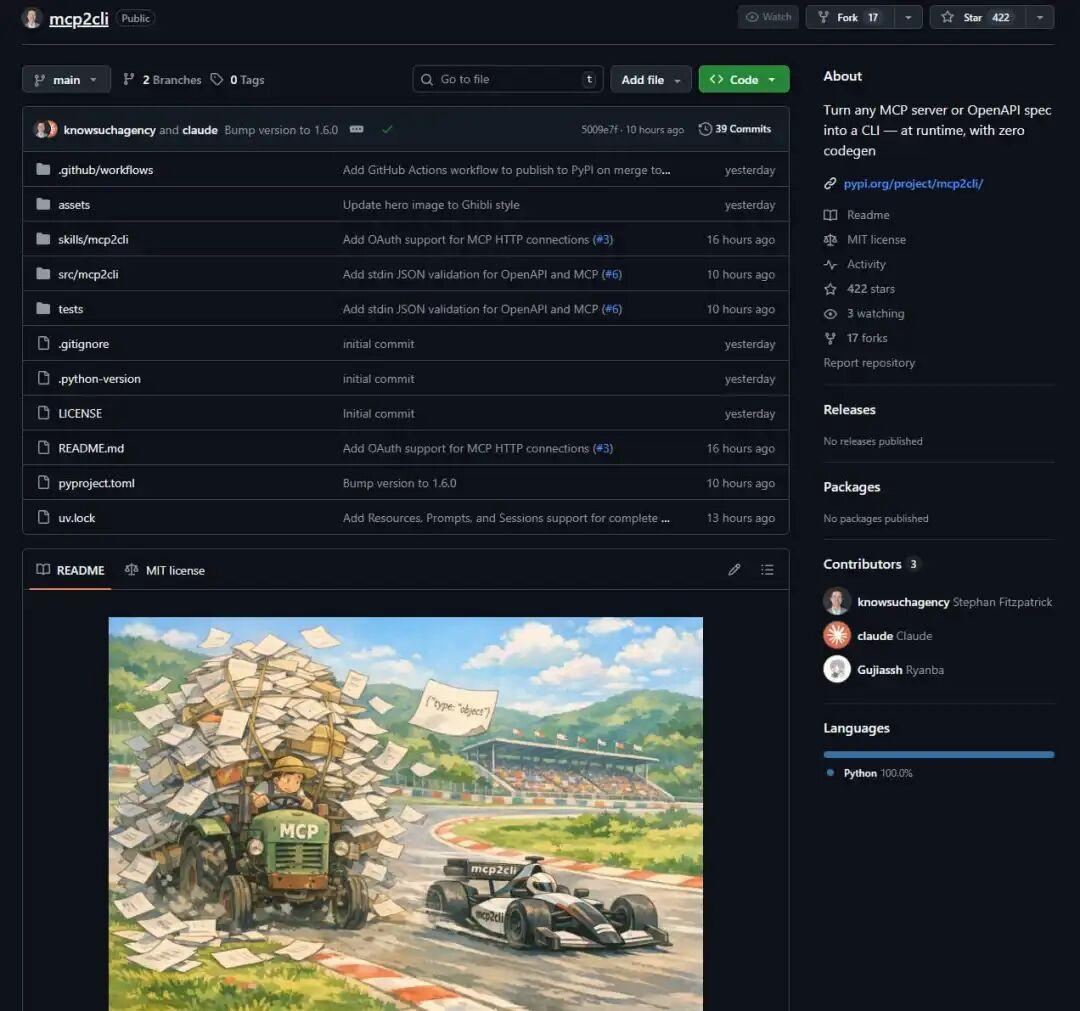The width and height of the screenshot is (1080, 1011).
Task: Click the Python language bar
Action: pos(939,755)
